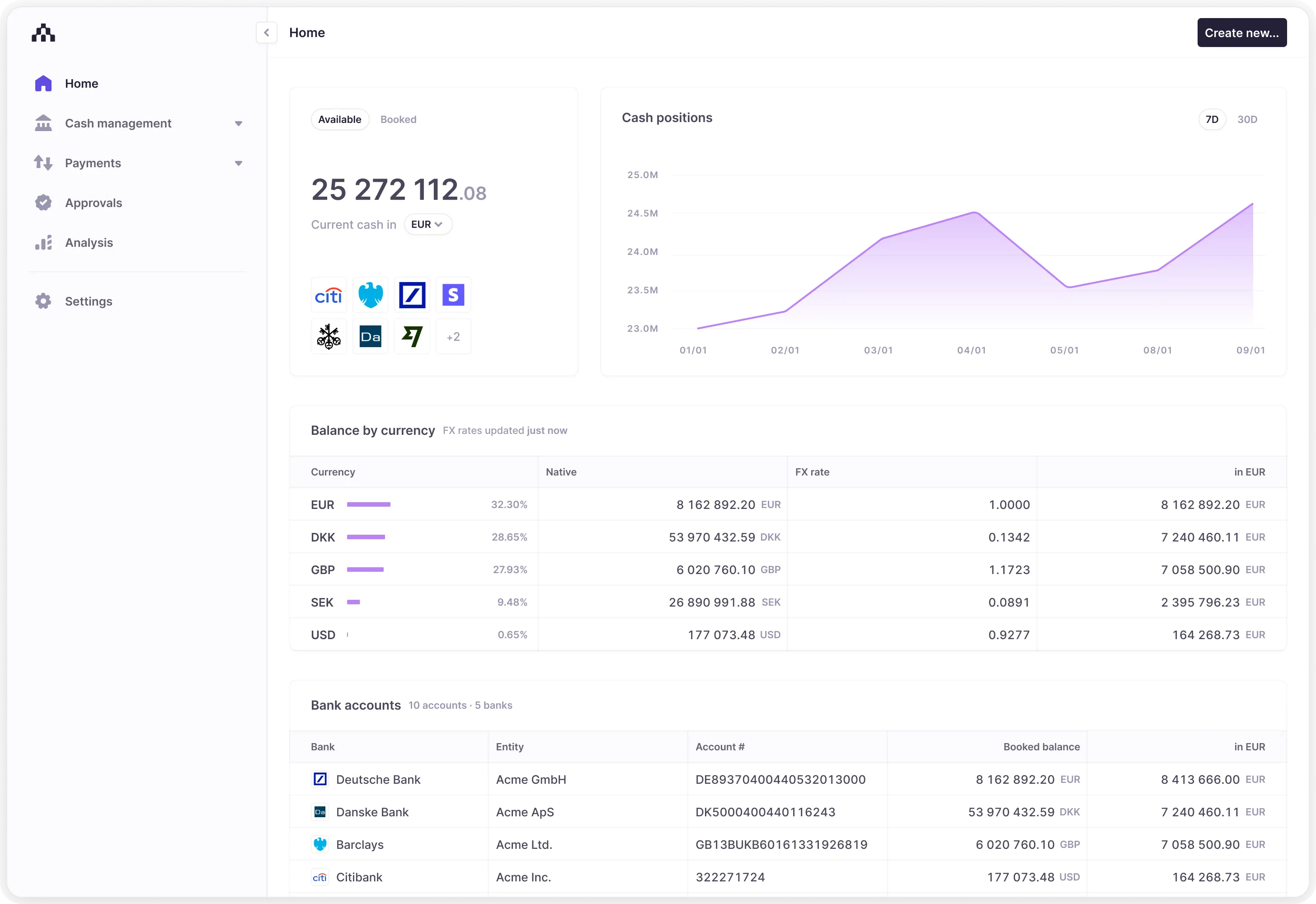This screenshot has height=904, width=1316.
Task: Switch cash positions chart to 30D
Action: coord(1247,119)
